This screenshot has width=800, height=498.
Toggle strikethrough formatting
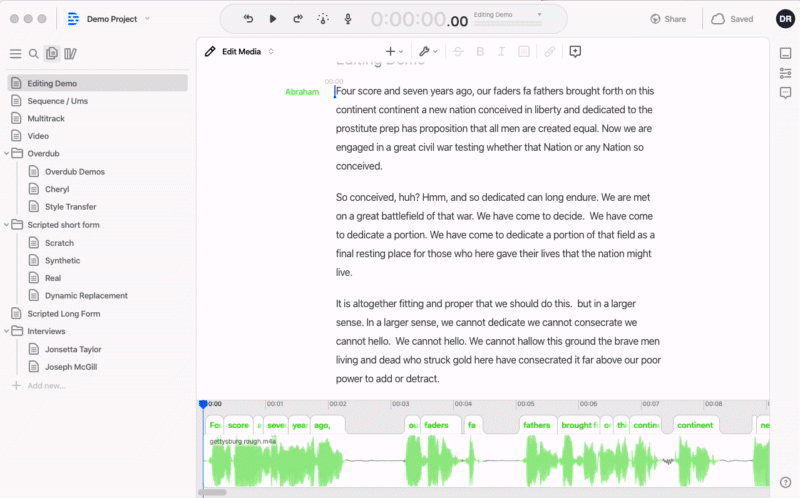[458, 52]
